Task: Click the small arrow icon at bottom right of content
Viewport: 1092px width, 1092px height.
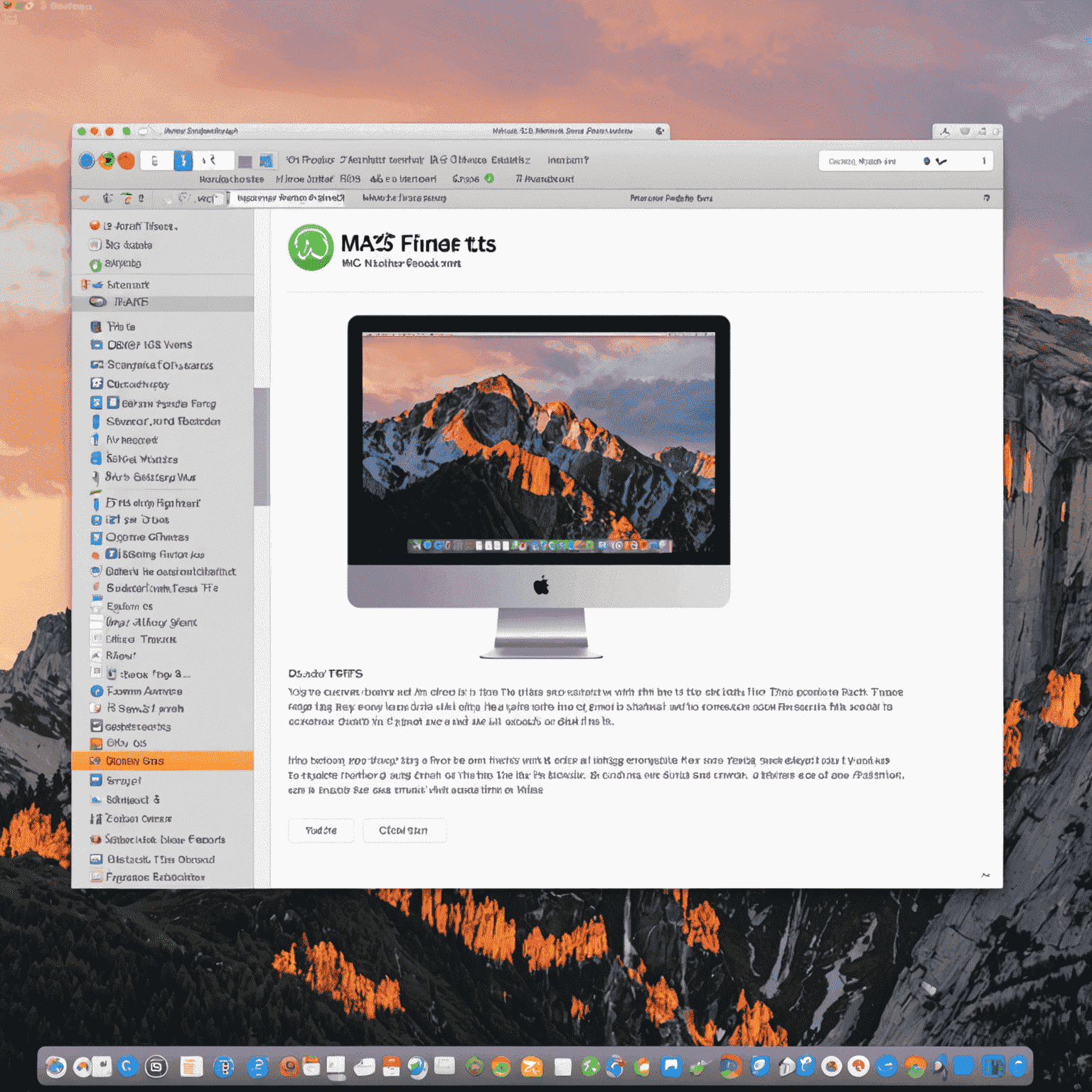Action: (985, 875)
